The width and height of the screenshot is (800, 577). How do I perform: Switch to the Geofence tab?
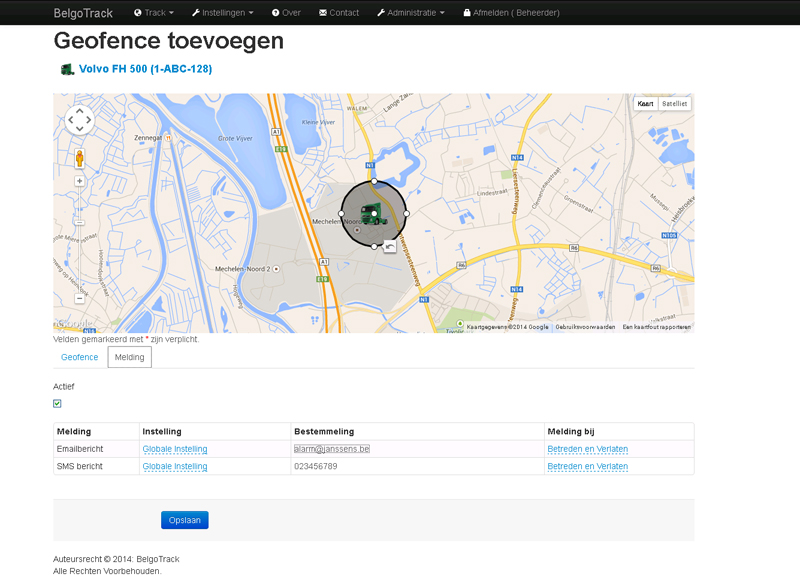[80, 357]
